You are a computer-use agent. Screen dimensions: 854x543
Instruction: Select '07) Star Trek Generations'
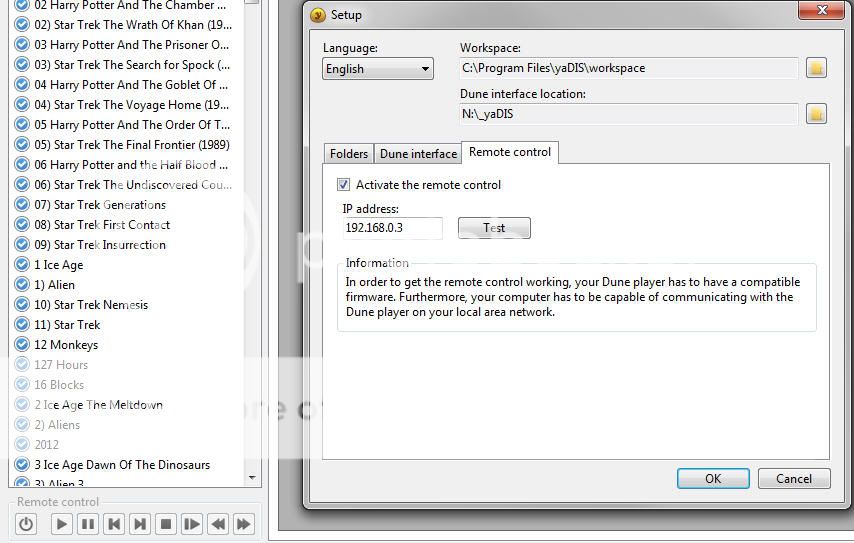100,205
